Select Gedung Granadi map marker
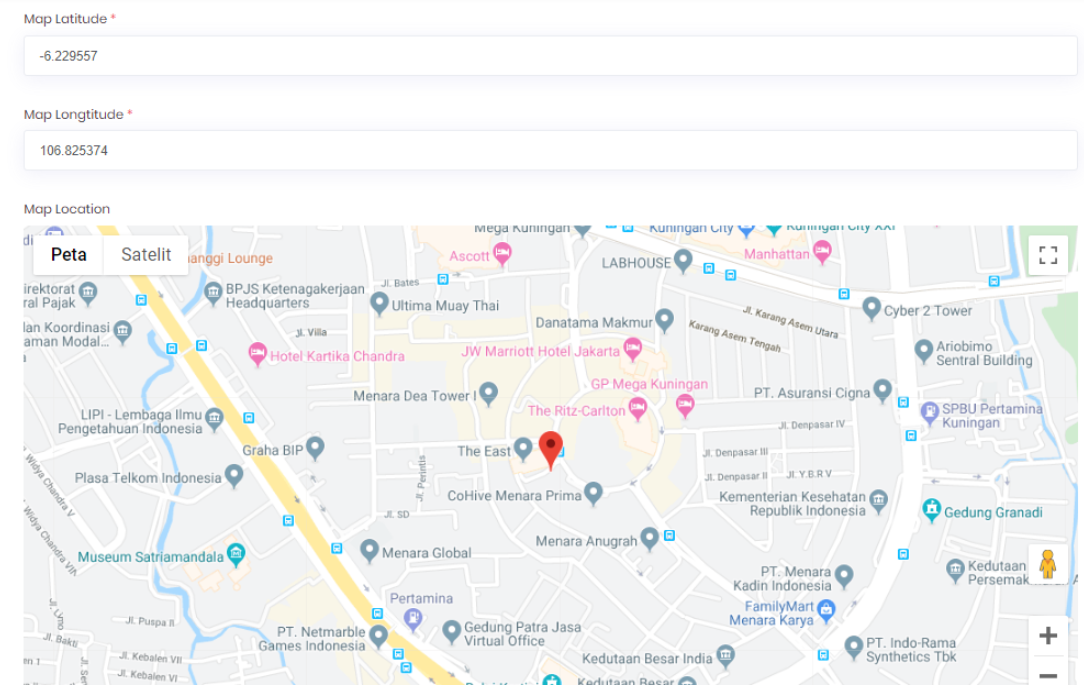Viewport: 1084px width, 685px height. 932,510
